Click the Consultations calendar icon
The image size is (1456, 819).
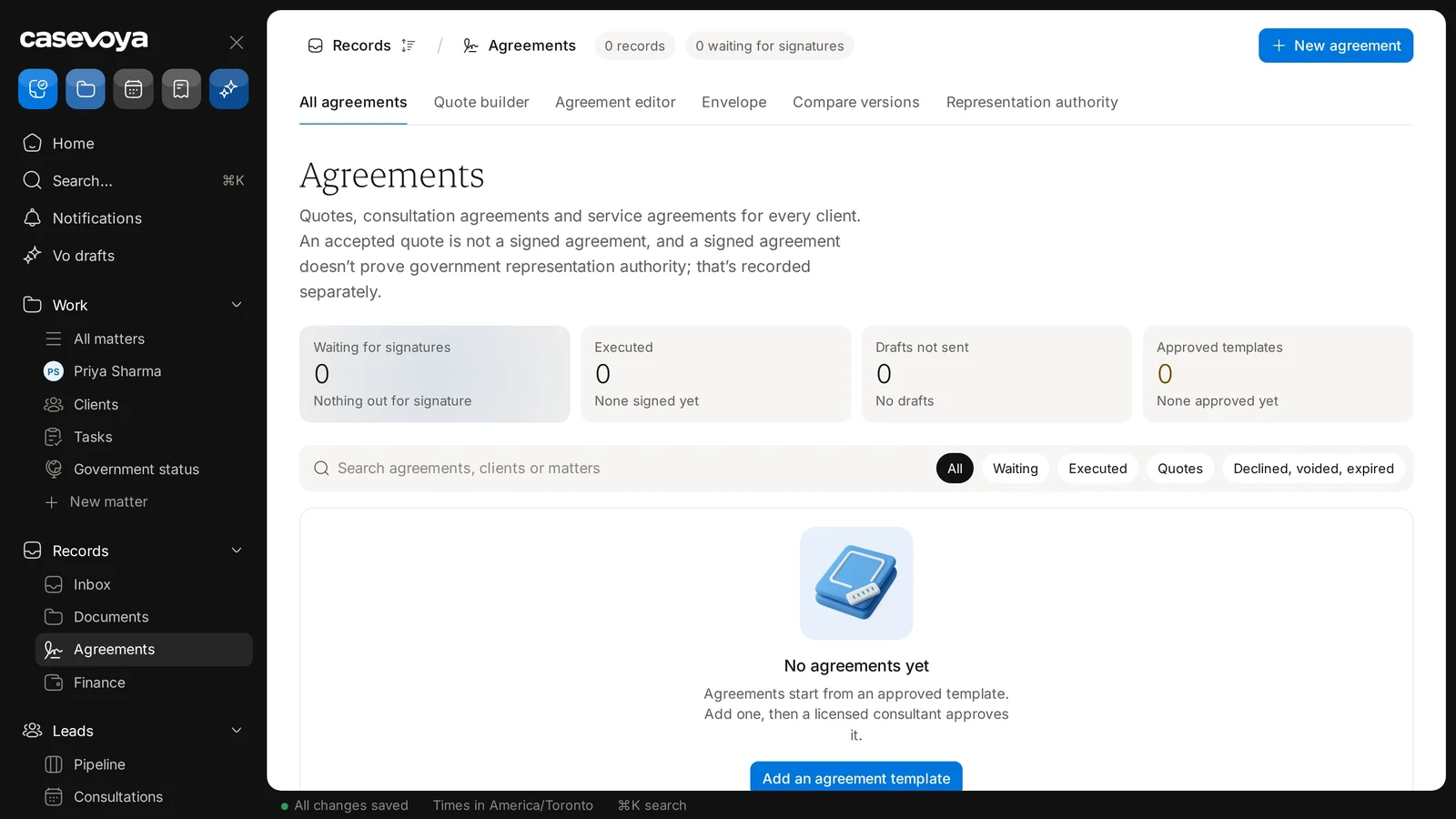pos(54,797)
